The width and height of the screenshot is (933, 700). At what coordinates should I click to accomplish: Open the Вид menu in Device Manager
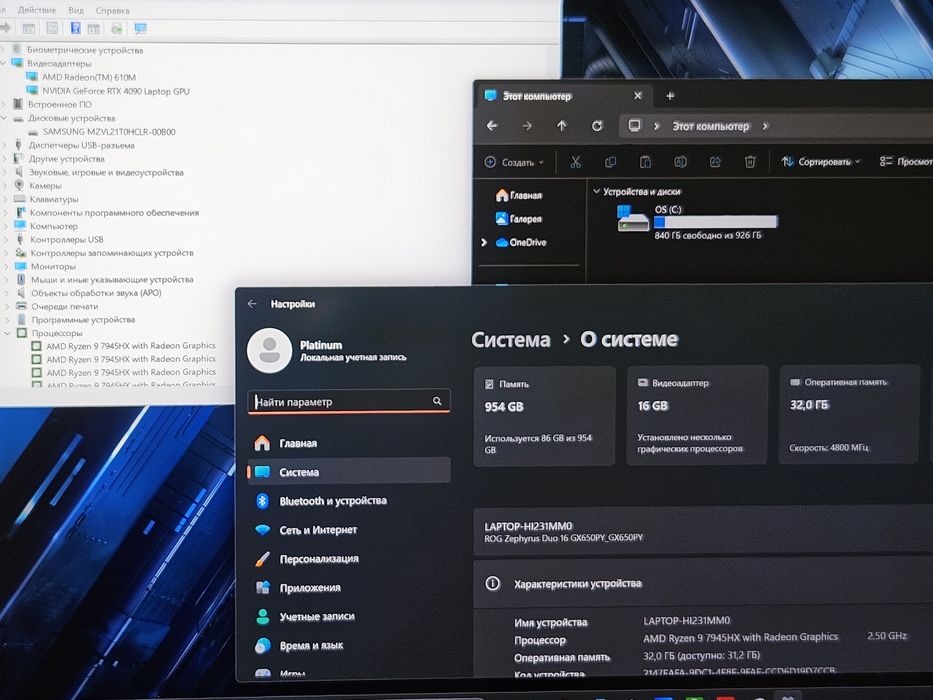[x=76, y=10]
